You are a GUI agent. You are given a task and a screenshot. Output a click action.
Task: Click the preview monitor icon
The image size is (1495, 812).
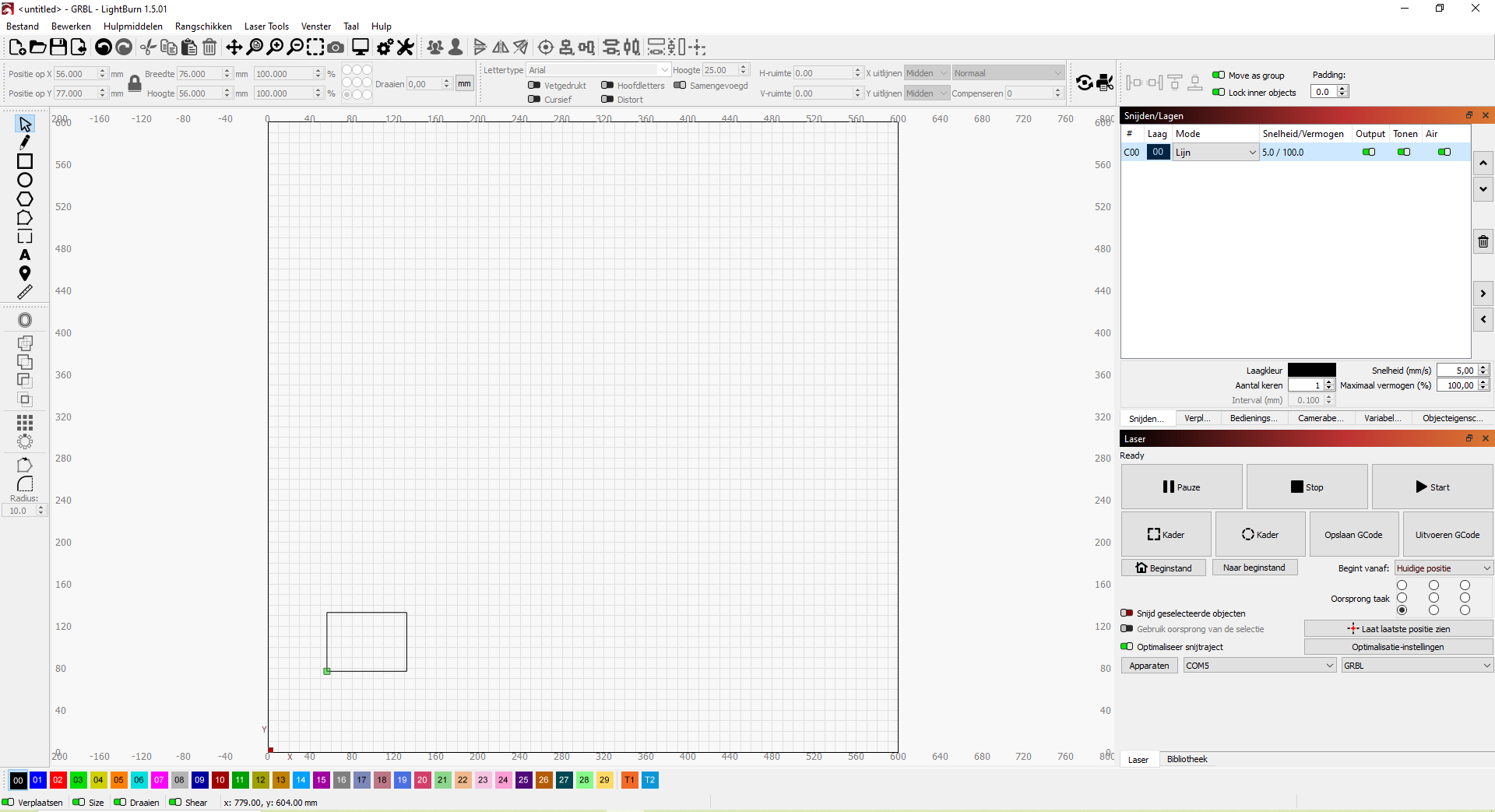coord(361,47)
